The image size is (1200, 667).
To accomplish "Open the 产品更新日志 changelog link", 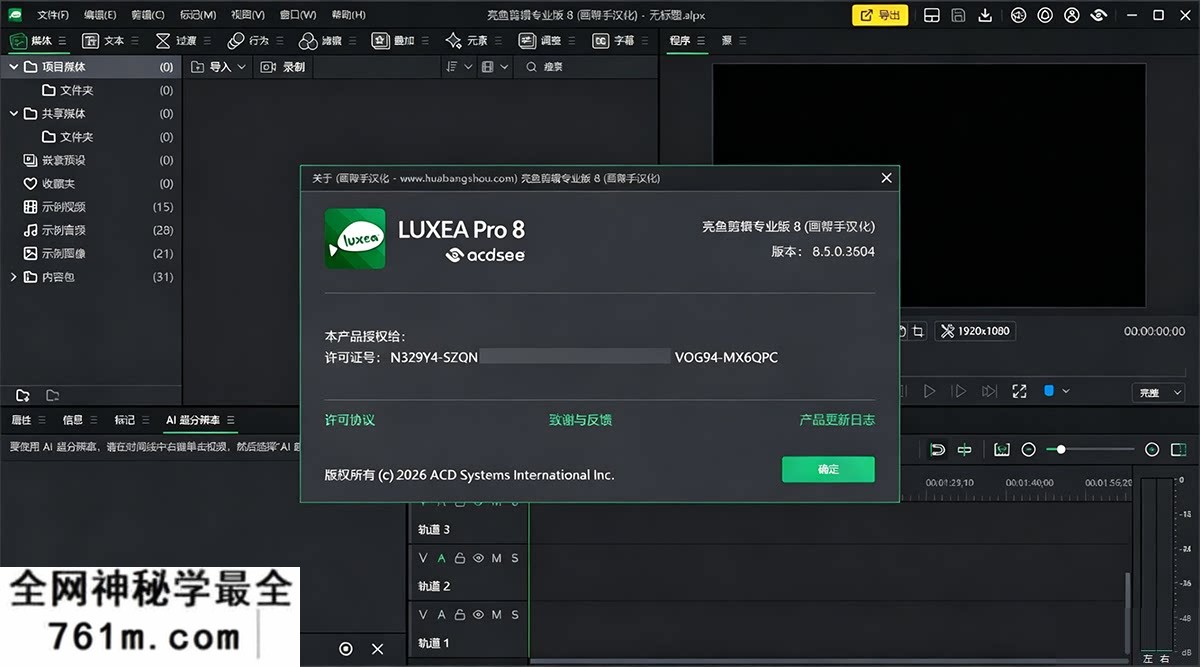I will coord(837,420).
